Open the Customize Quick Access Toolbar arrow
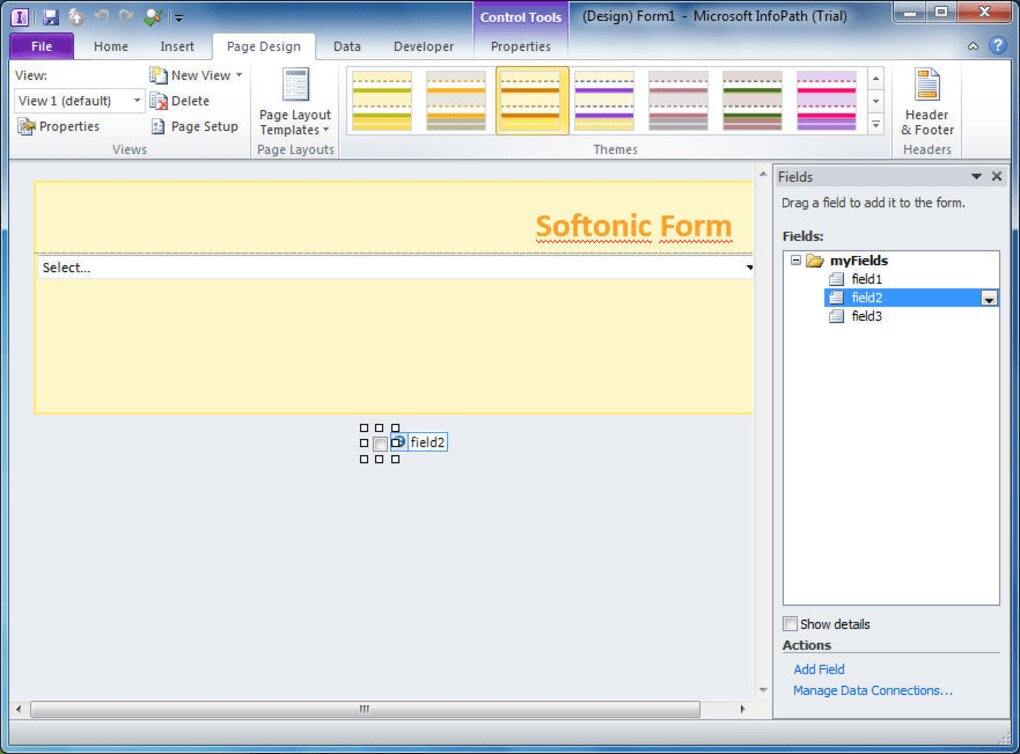The width and height of the screenshot is (1020, 754). pyautogui.click(x=178, y=18)
